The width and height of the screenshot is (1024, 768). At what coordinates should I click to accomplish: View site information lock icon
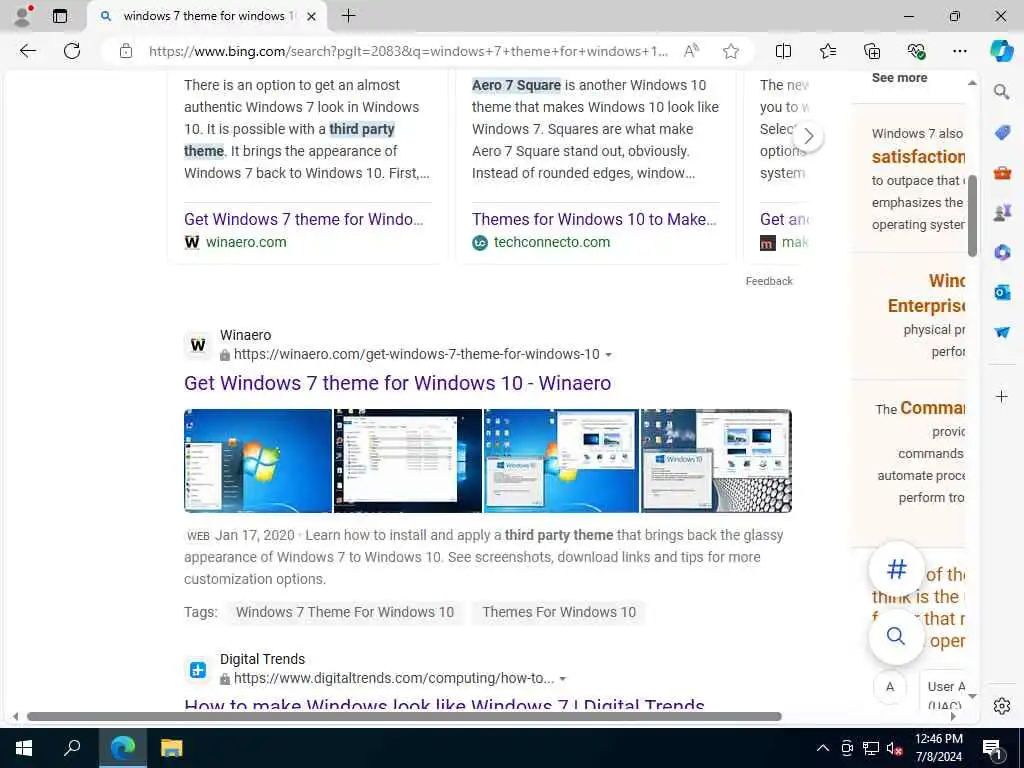coord(125,51)
